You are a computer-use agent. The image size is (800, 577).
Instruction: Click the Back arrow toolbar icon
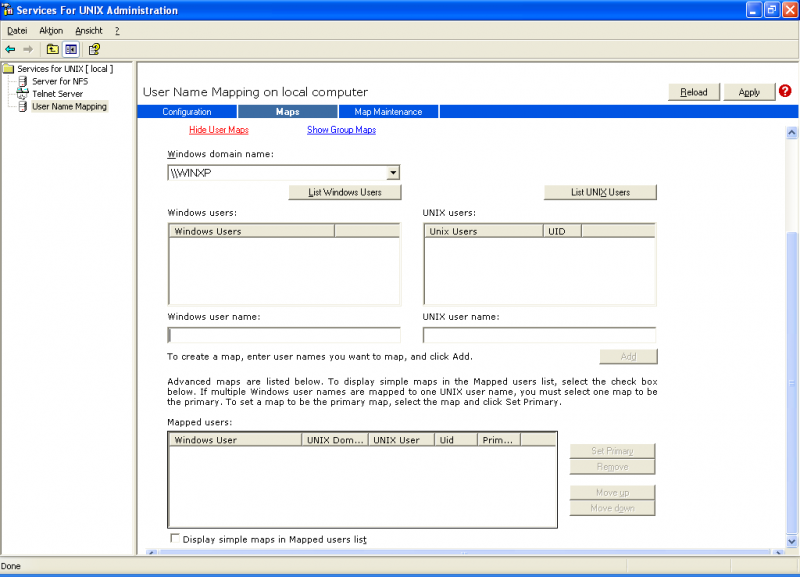10,48
